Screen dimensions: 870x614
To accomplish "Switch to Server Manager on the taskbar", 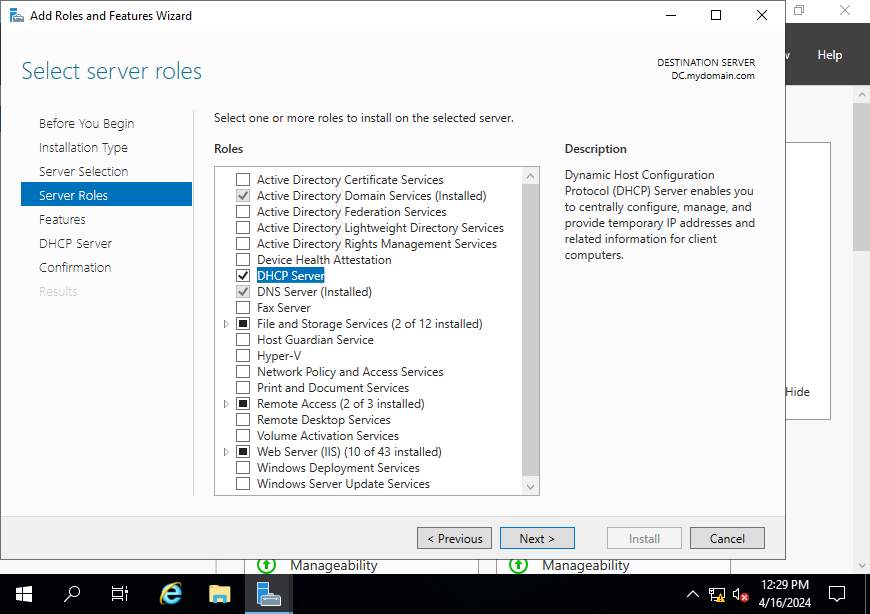I will [269, 594].
